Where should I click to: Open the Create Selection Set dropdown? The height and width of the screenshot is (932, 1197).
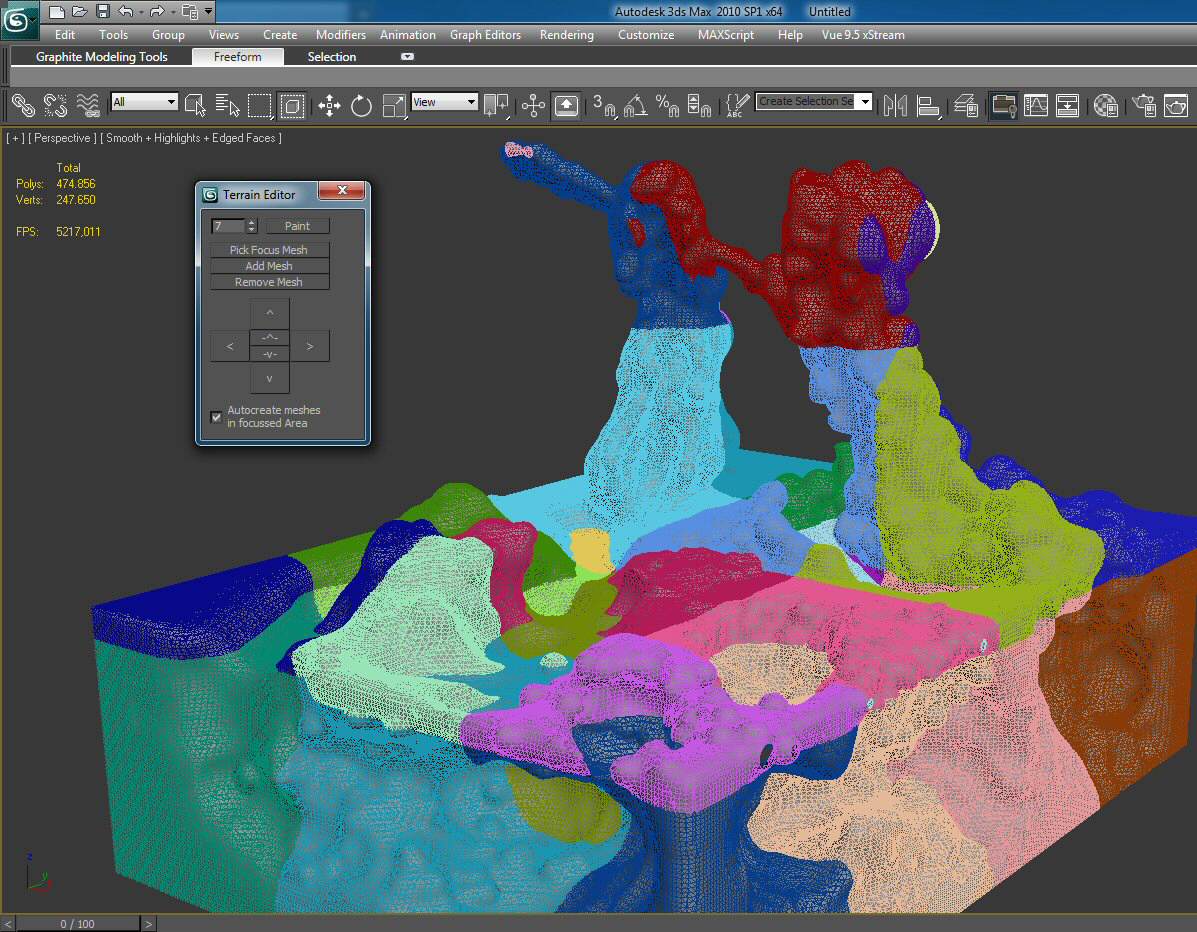click(864, 102)
